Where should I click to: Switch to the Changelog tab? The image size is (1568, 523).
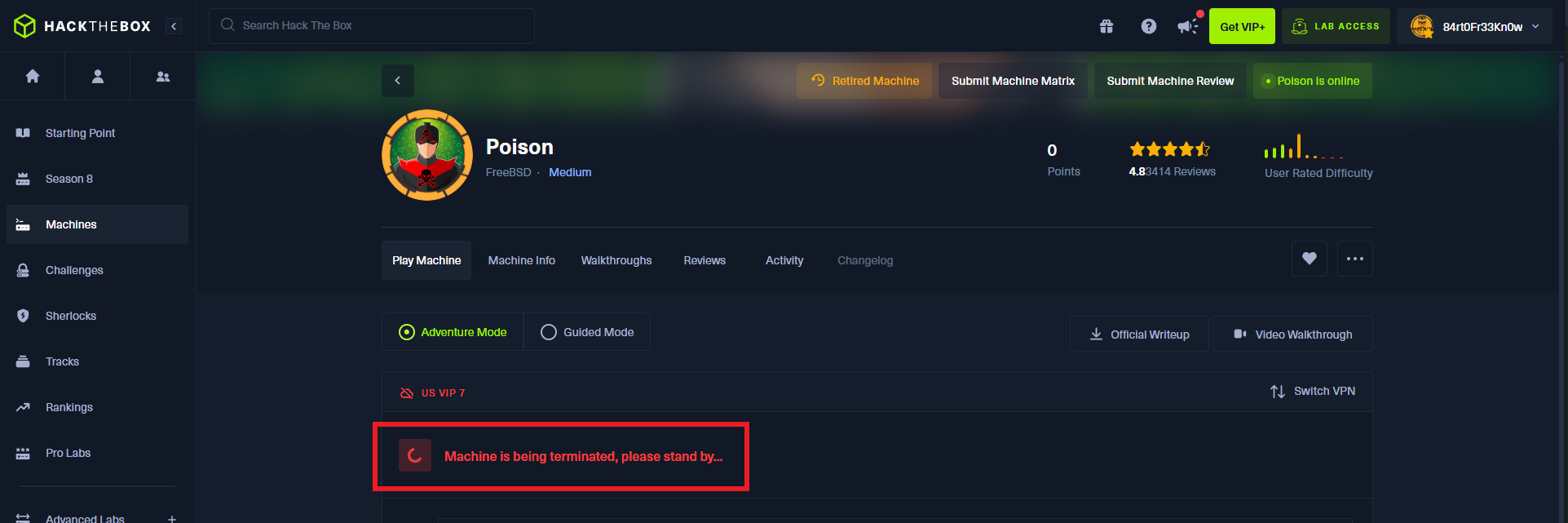[865, 260]
